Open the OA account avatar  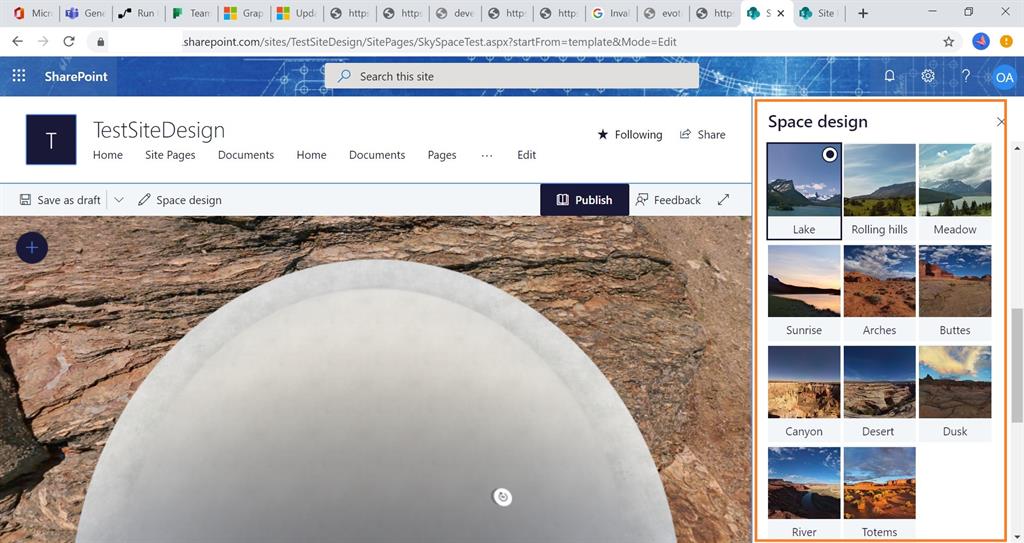[1004, 77]
